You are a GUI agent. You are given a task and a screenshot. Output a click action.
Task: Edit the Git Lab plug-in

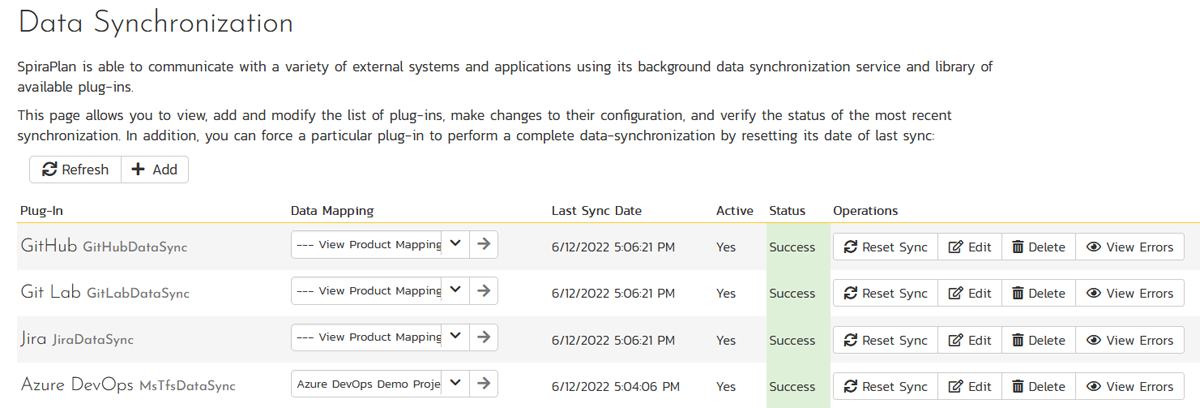coord(969,293)
